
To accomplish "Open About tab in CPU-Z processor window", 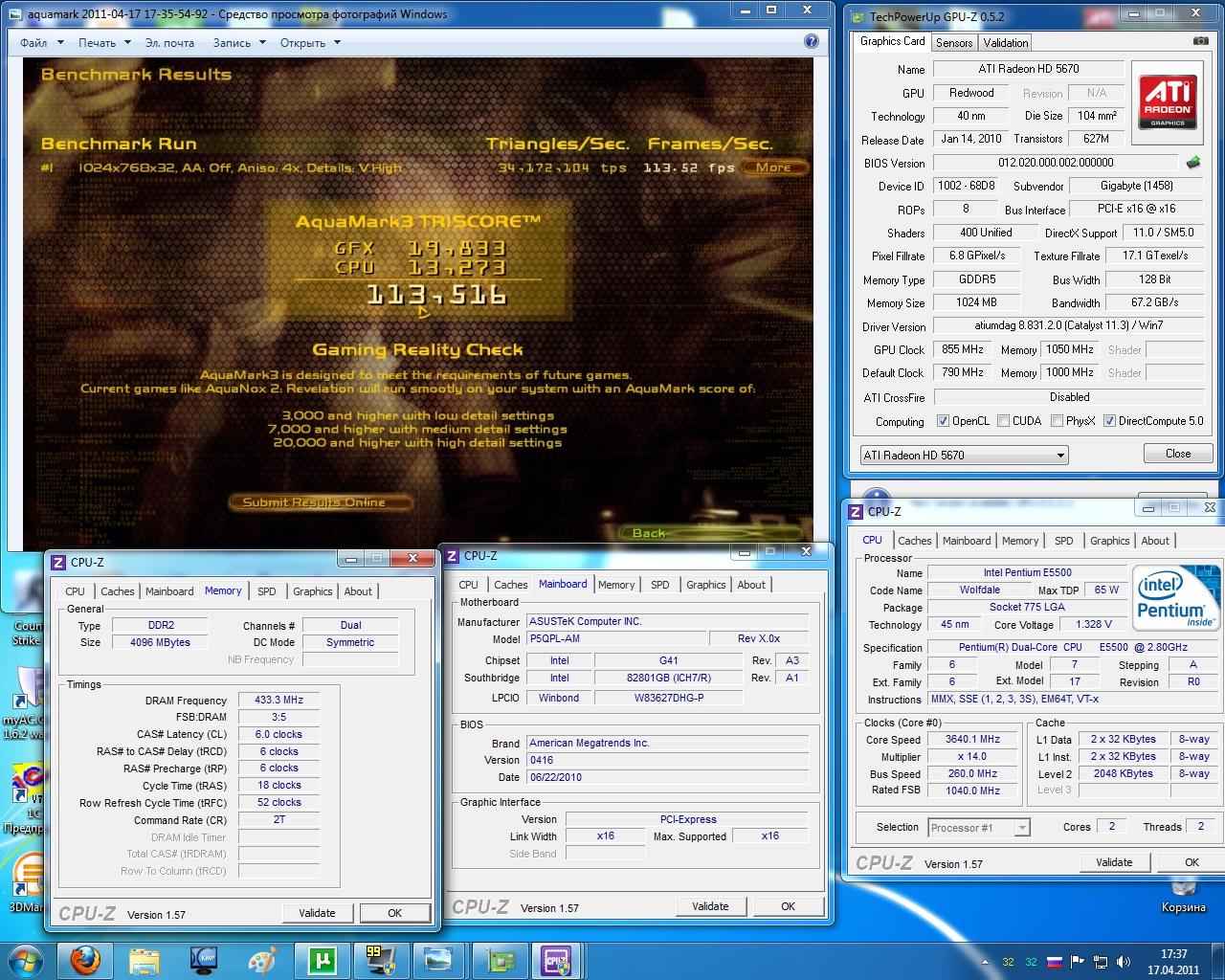I will (1155, 541).
